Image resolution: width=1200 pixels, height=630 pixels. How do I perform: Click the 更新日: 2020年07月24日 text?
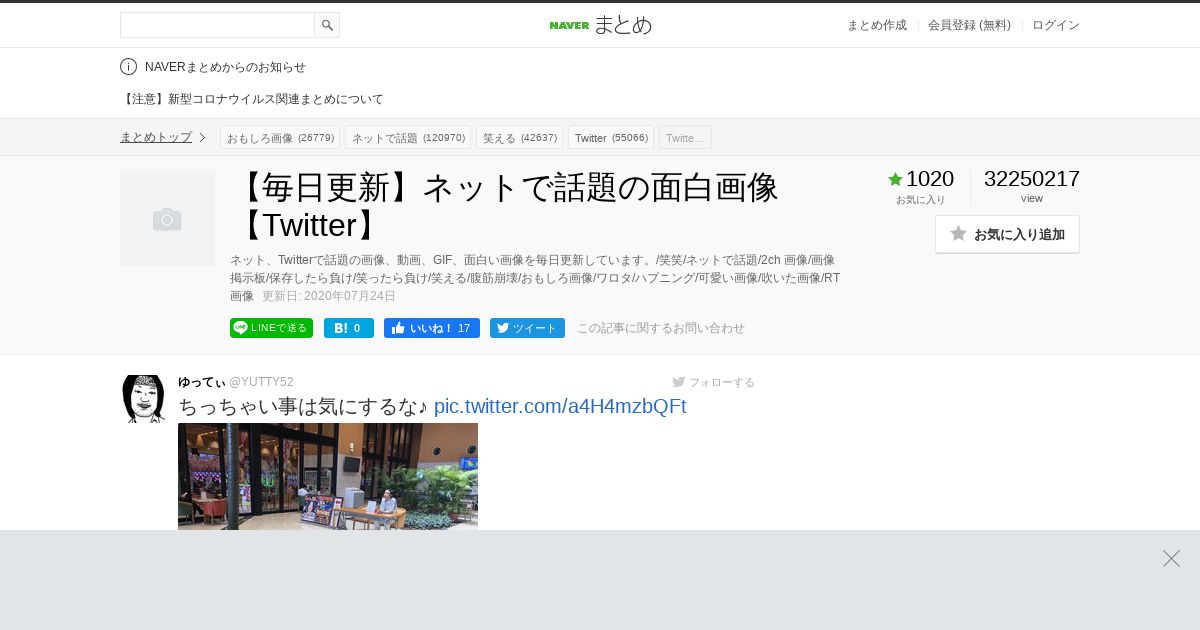tap(329, 296)
